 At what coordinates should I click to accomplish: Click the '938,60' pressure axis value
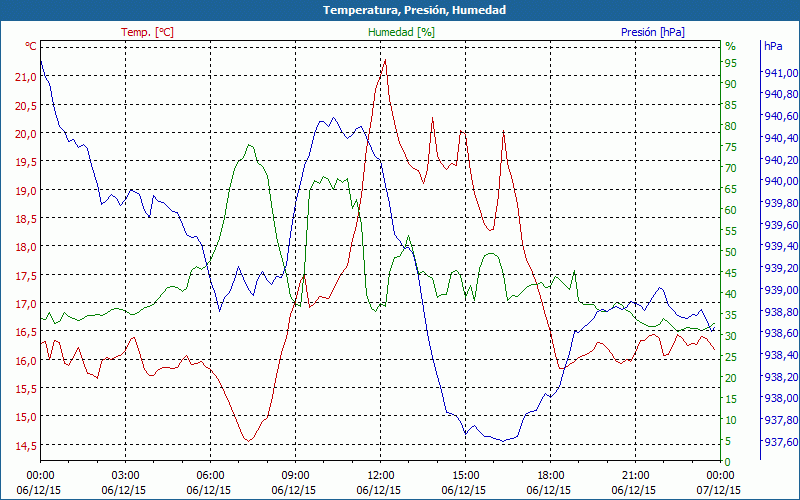point(781,333)
